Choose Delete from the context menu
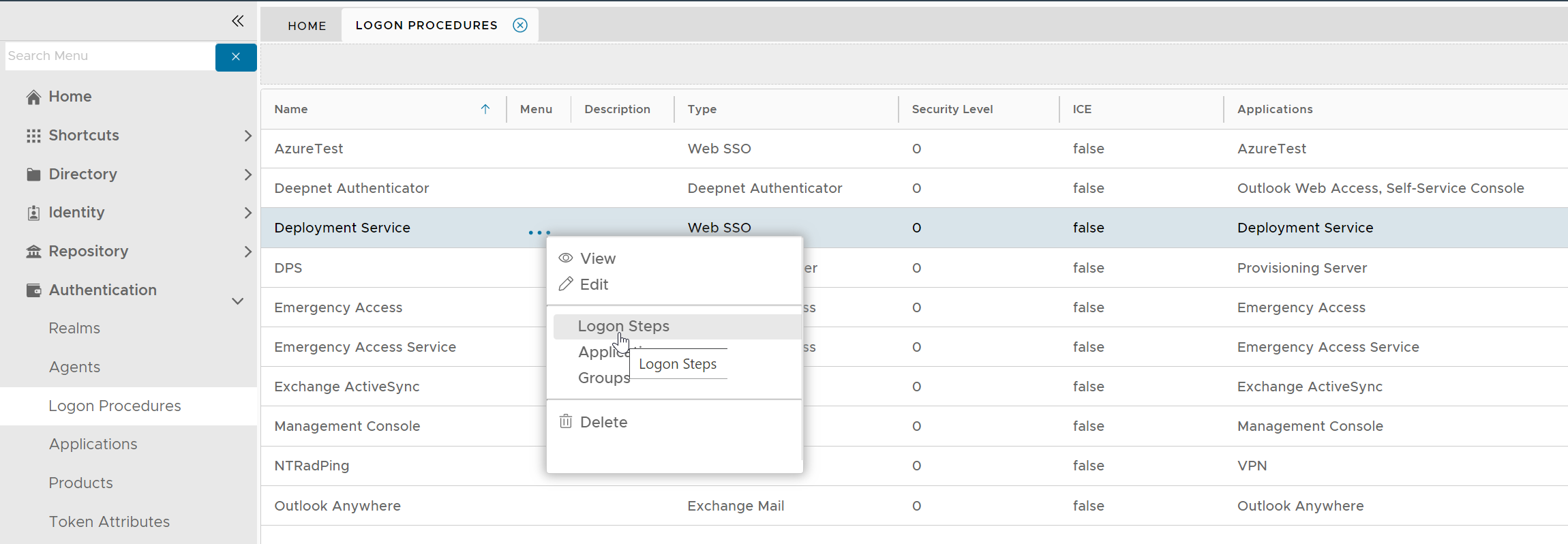The height and width of the screenshot is (544, 1568). click(603, 422)
